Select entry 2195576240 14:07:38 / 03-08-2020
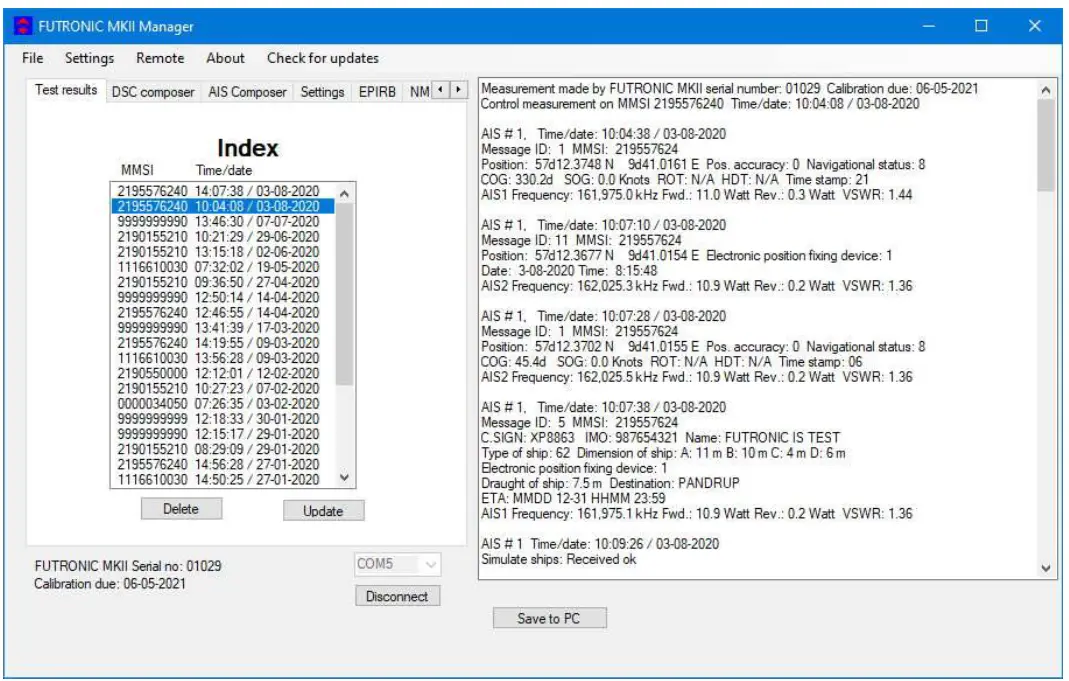The height and width of the screenshot is (681, 1069). 218,191
